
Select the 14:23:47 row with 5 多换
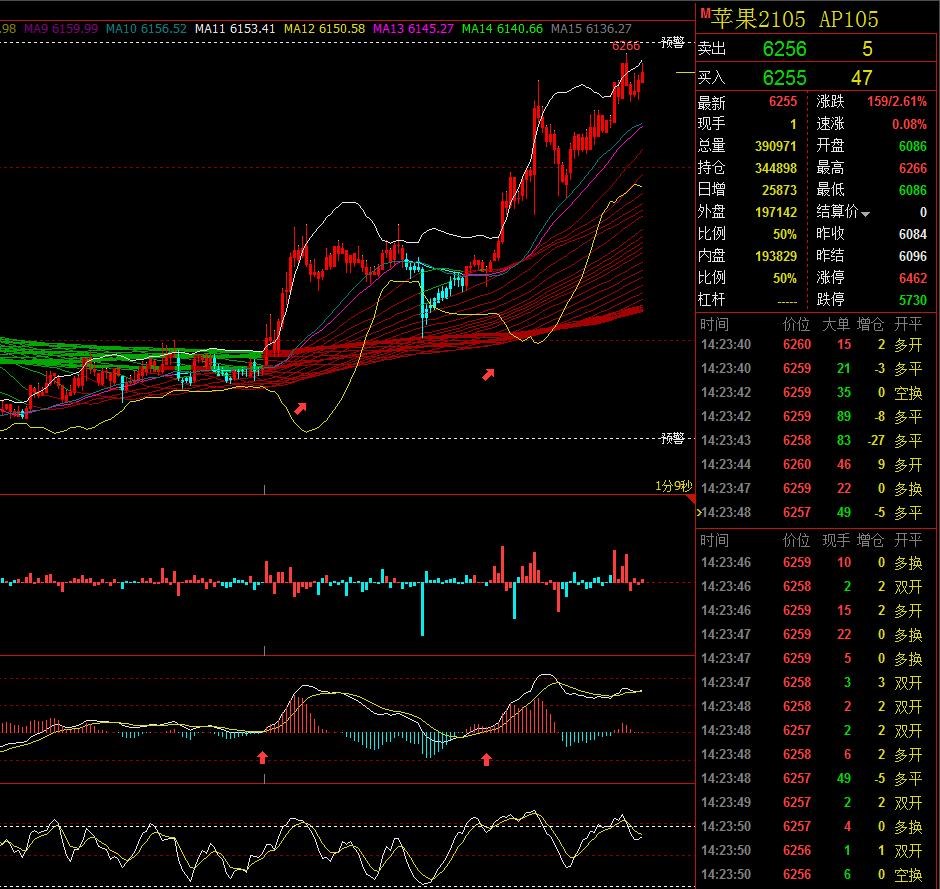coord(815,658)
